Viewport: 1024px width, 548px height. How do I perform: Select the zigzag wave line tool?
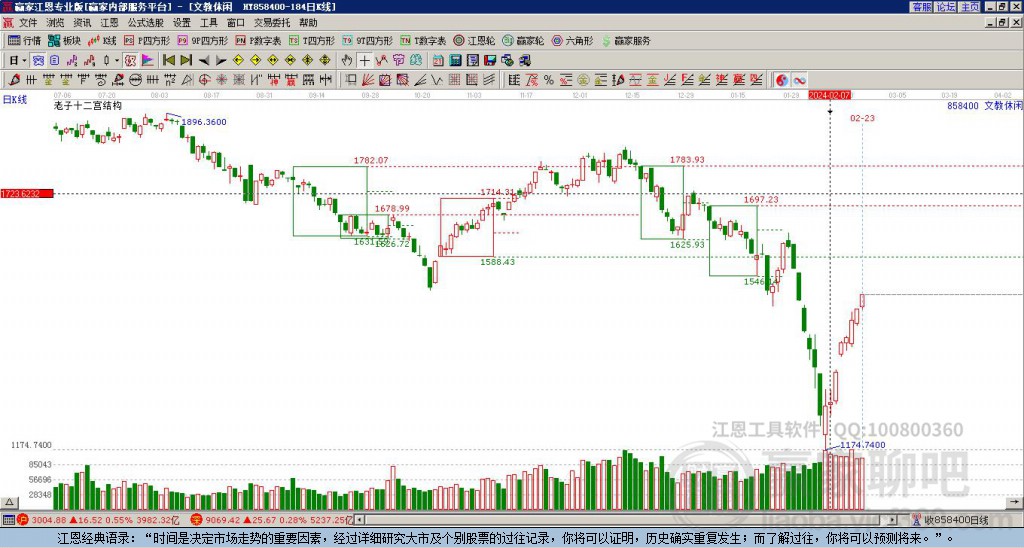(437, 80)
